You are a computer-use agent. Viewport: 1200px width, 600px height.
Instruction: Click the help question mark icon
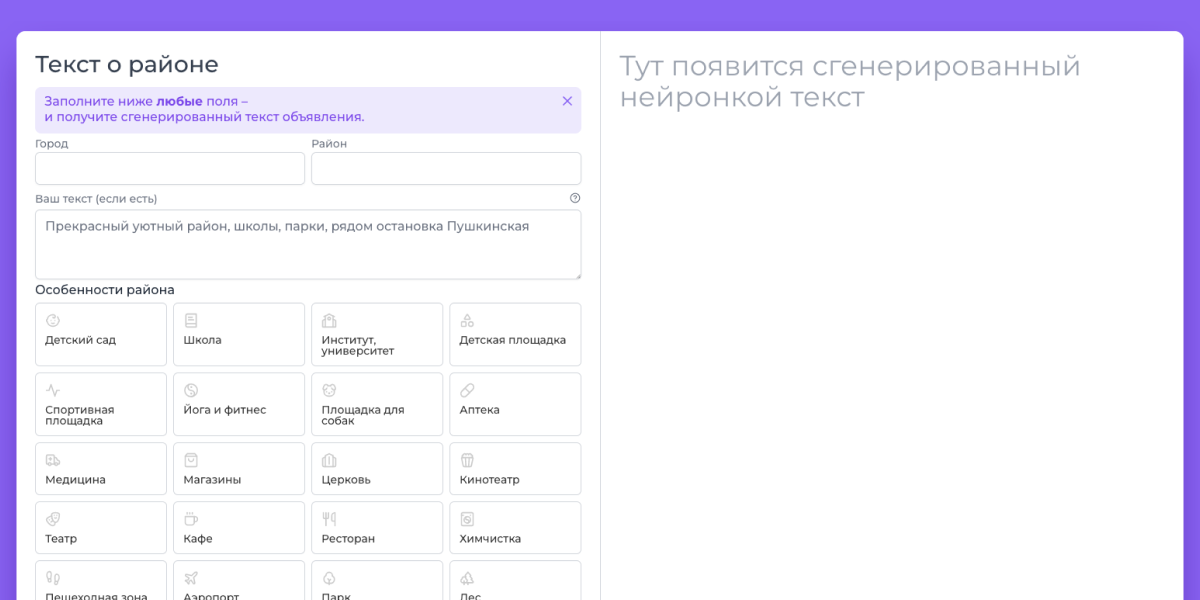575,198
